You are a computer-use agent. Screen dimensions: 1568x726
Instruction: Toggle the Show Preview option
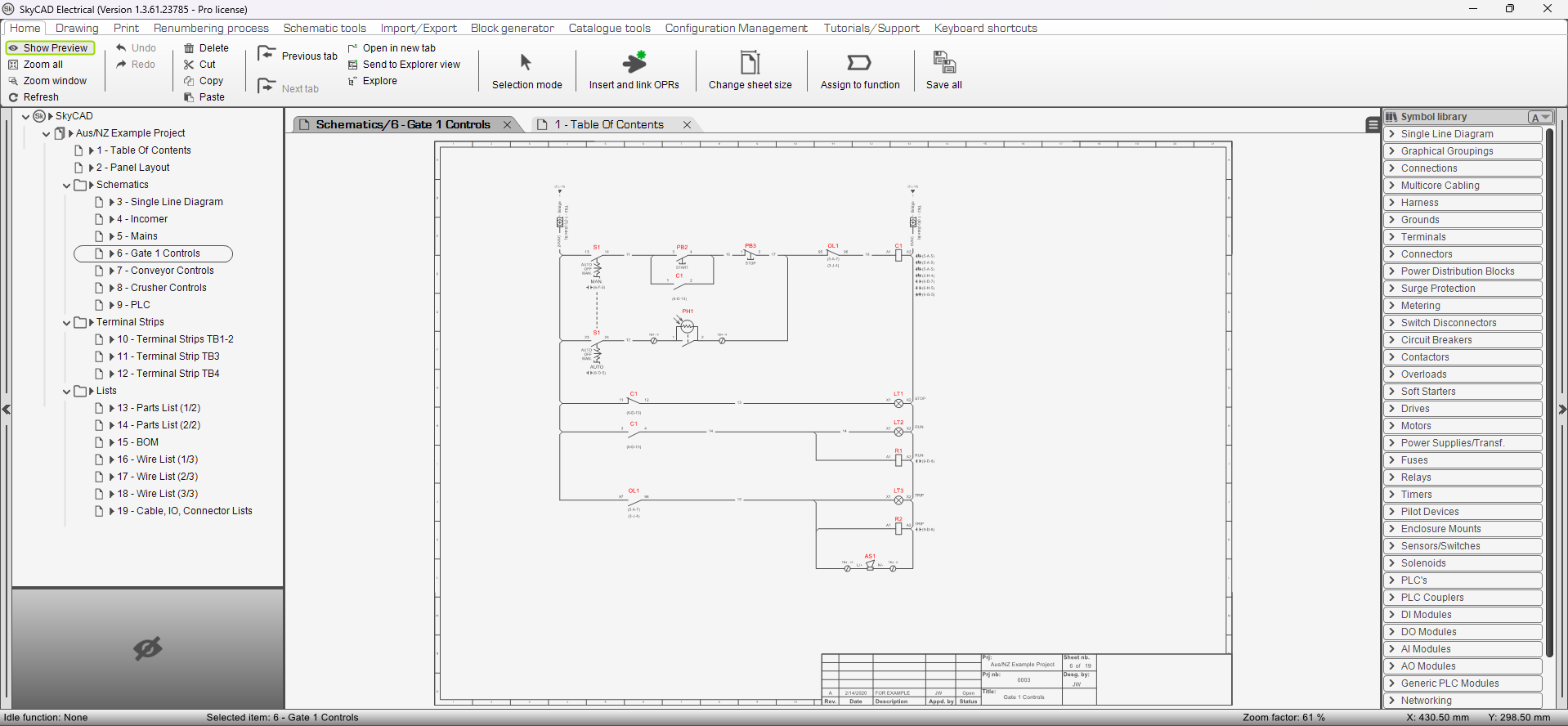[x=50, y=48]
